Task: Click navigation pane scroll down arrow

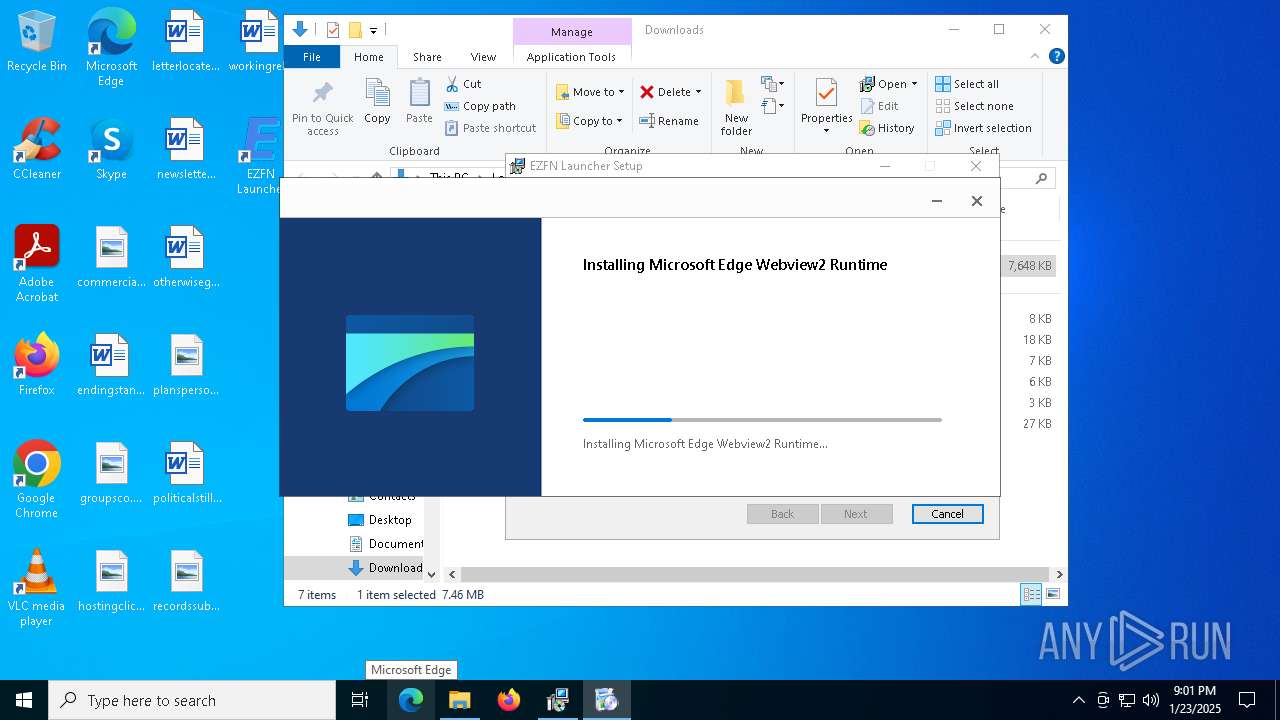Action: 432,574
